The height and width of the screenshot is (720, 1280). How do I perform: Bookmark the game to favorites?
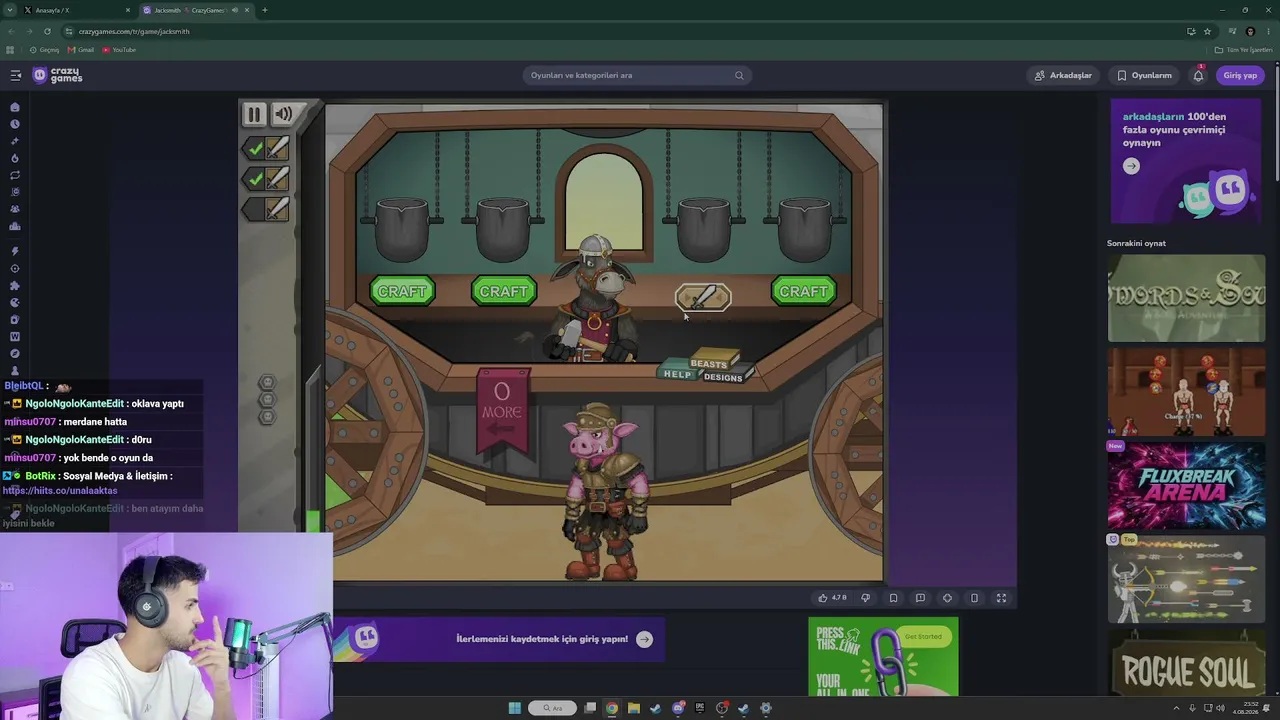coord(893,598)
